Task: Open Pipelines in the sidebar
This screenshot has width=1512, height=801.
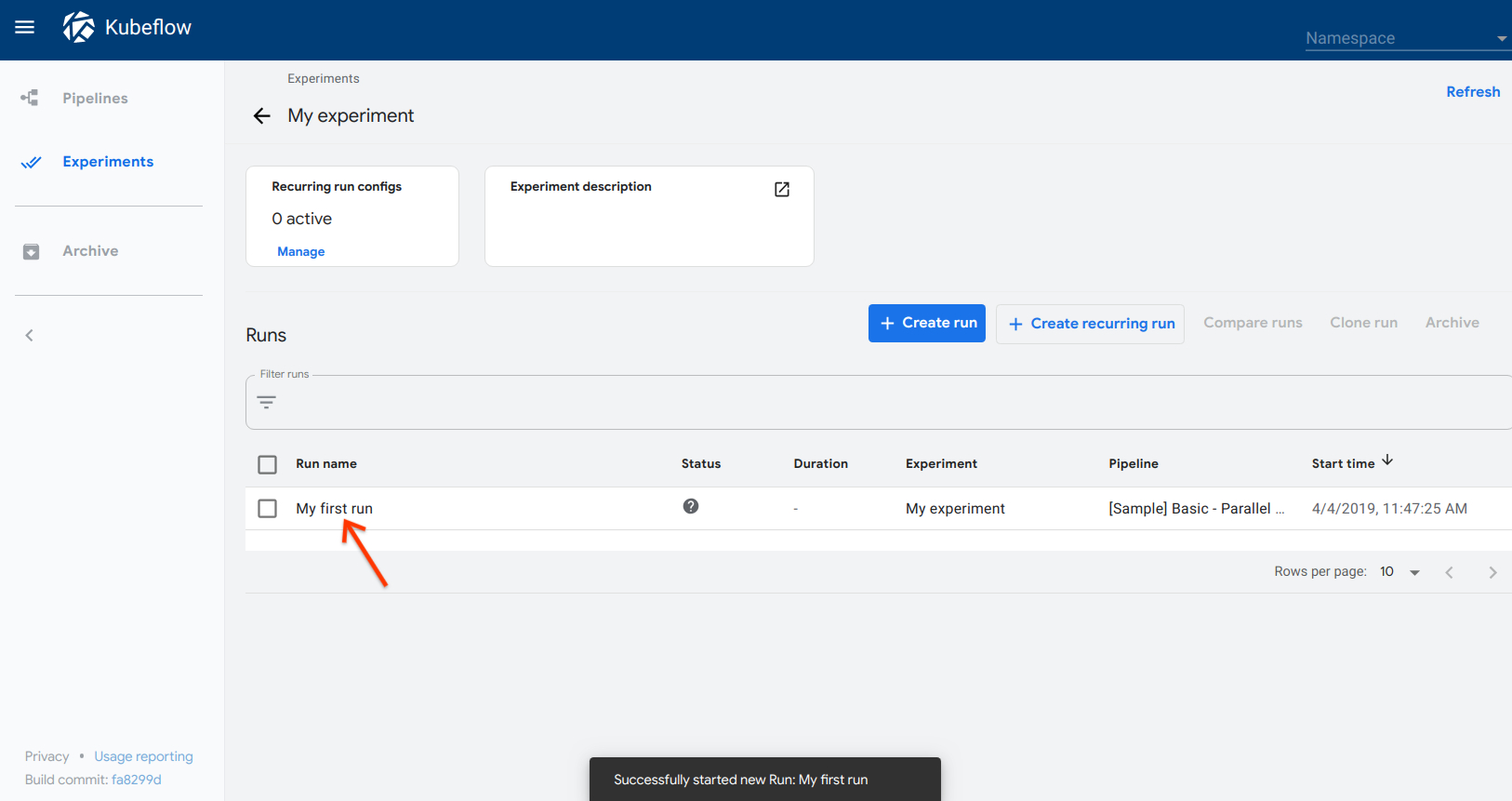Action: point(95,99)
